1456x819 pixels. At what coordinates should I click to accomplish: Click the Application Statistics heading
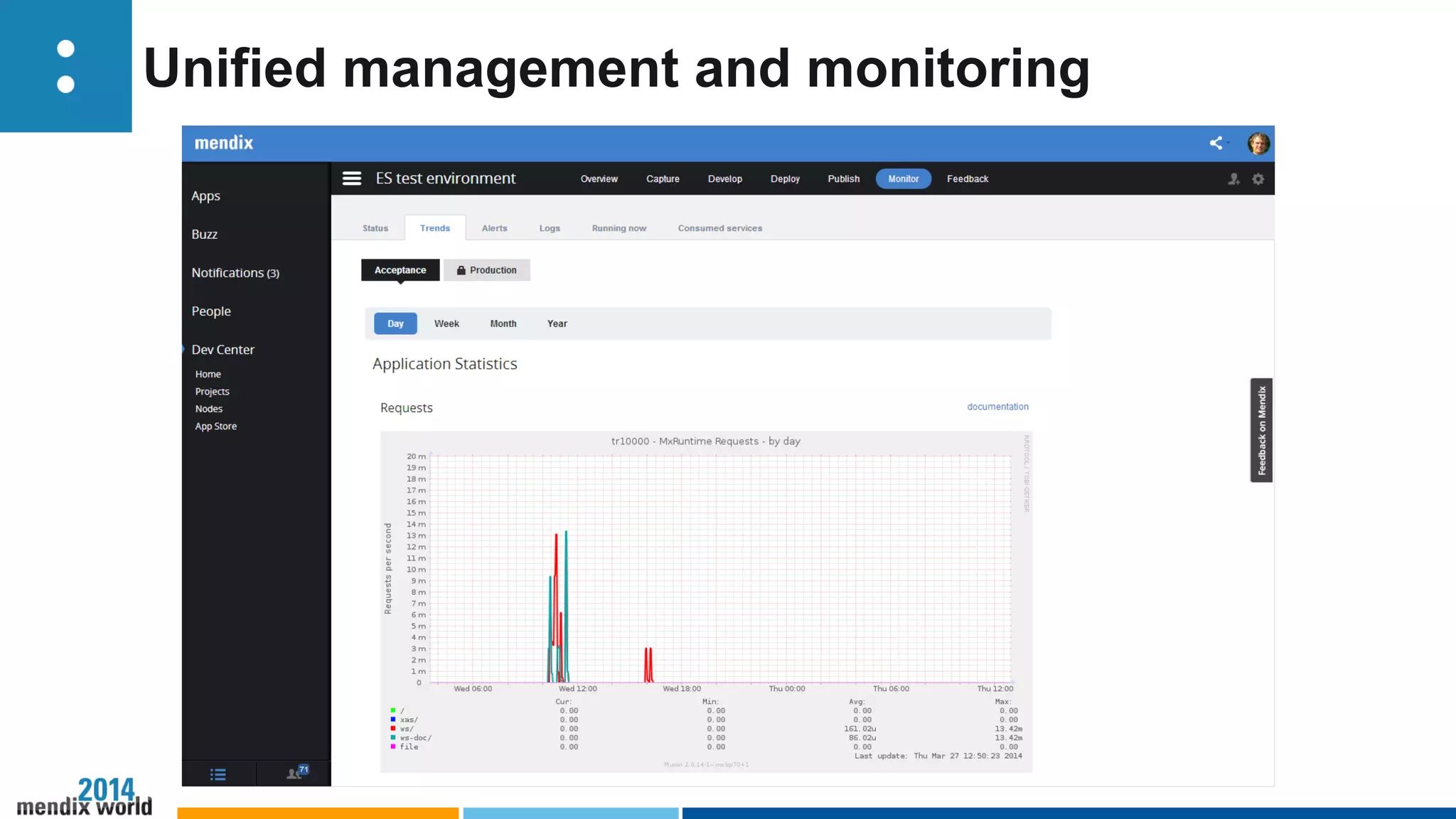(x=445, y=364)
